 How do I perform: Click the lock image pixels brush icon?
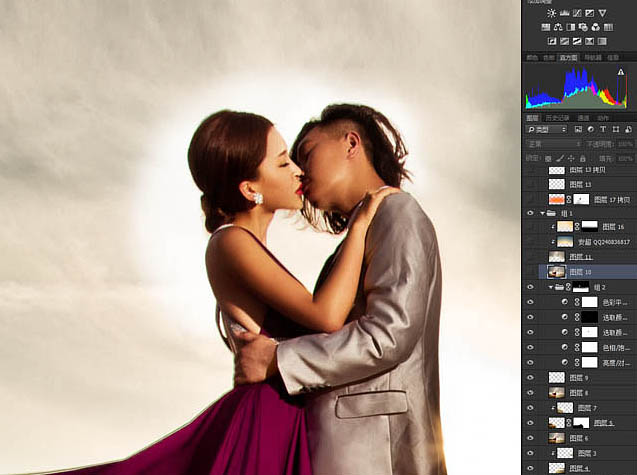(x=560, y=158)
